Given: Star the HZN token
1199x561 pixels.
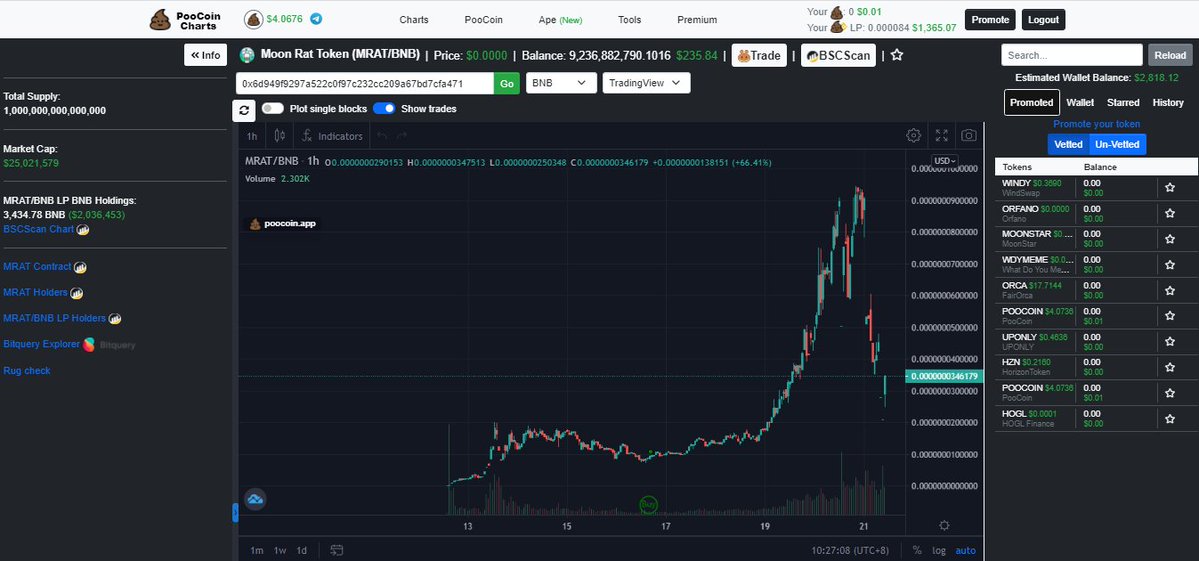Looking at the screenshot, I should [x=1170, y=367].
